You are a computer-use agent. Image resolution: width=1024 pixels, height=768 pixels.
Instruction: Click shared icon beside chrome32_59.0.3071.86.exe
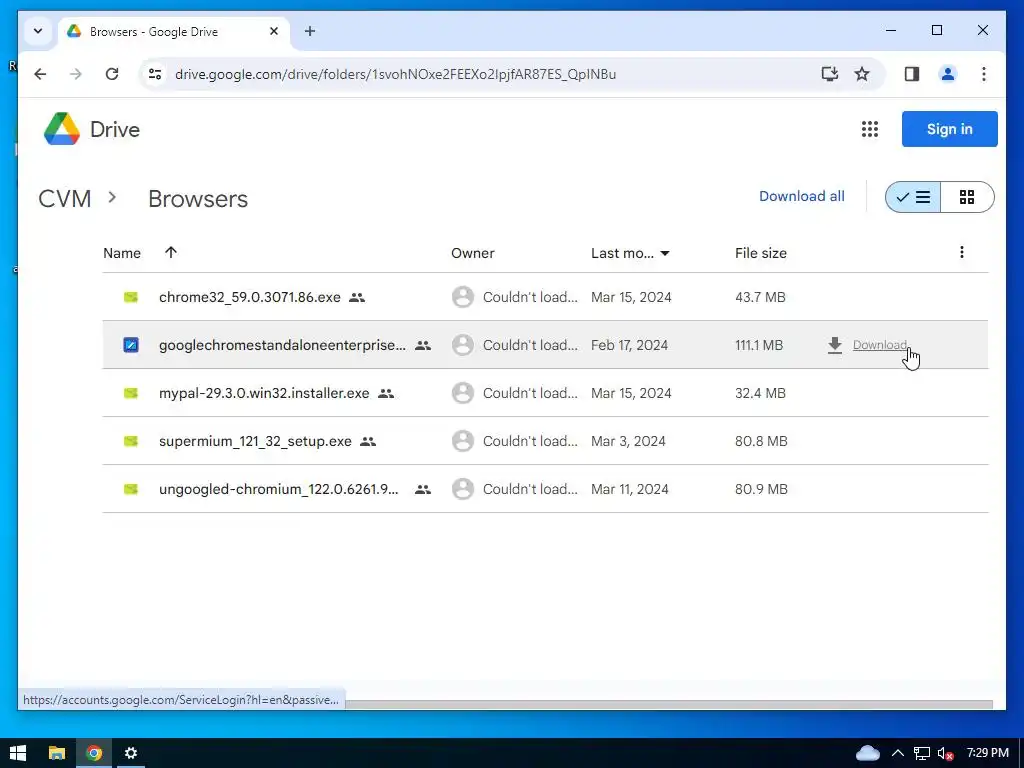click(x=357, y=297)
